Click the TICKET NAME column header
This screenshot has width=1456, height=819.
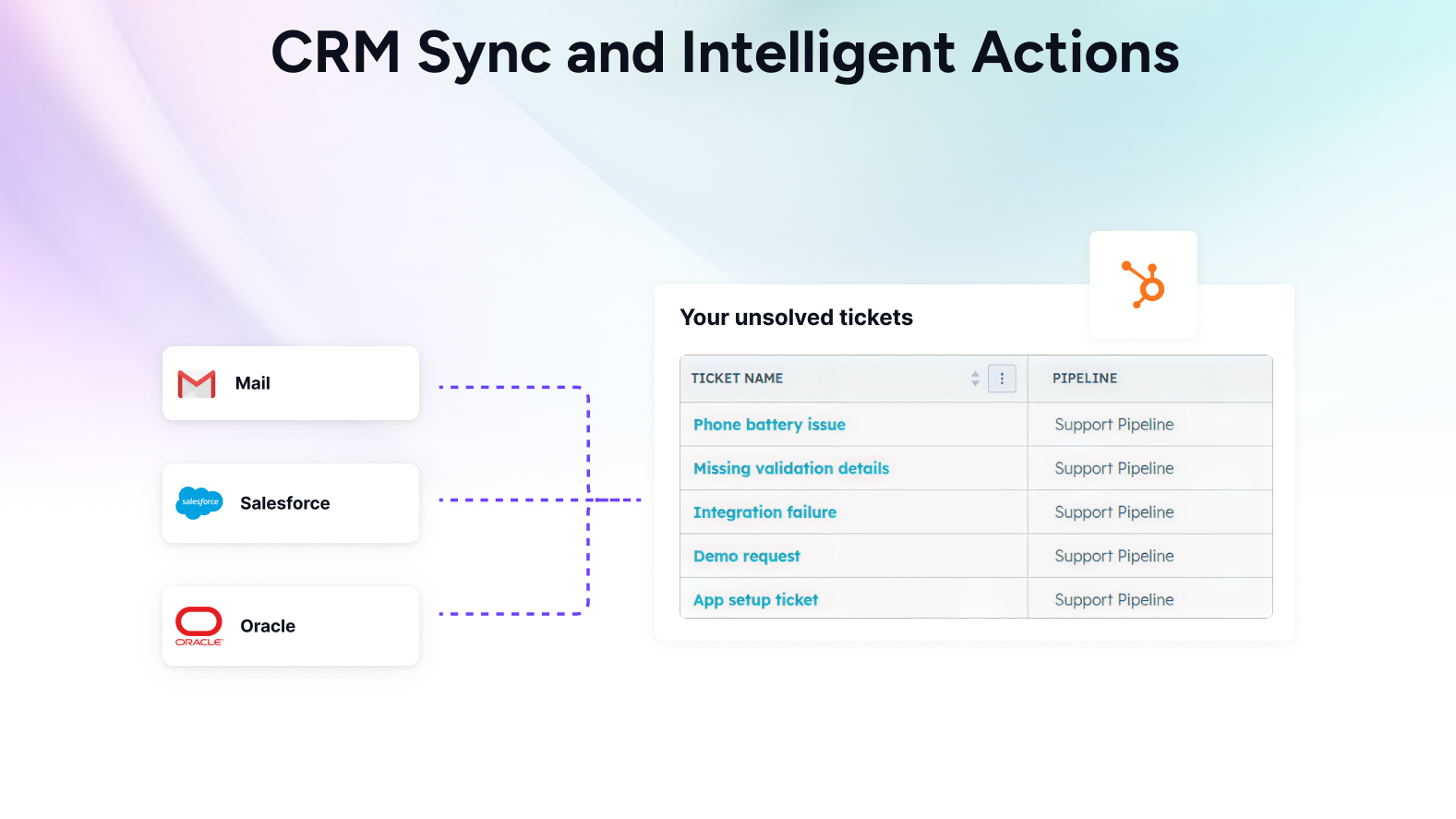coord(737,379)
